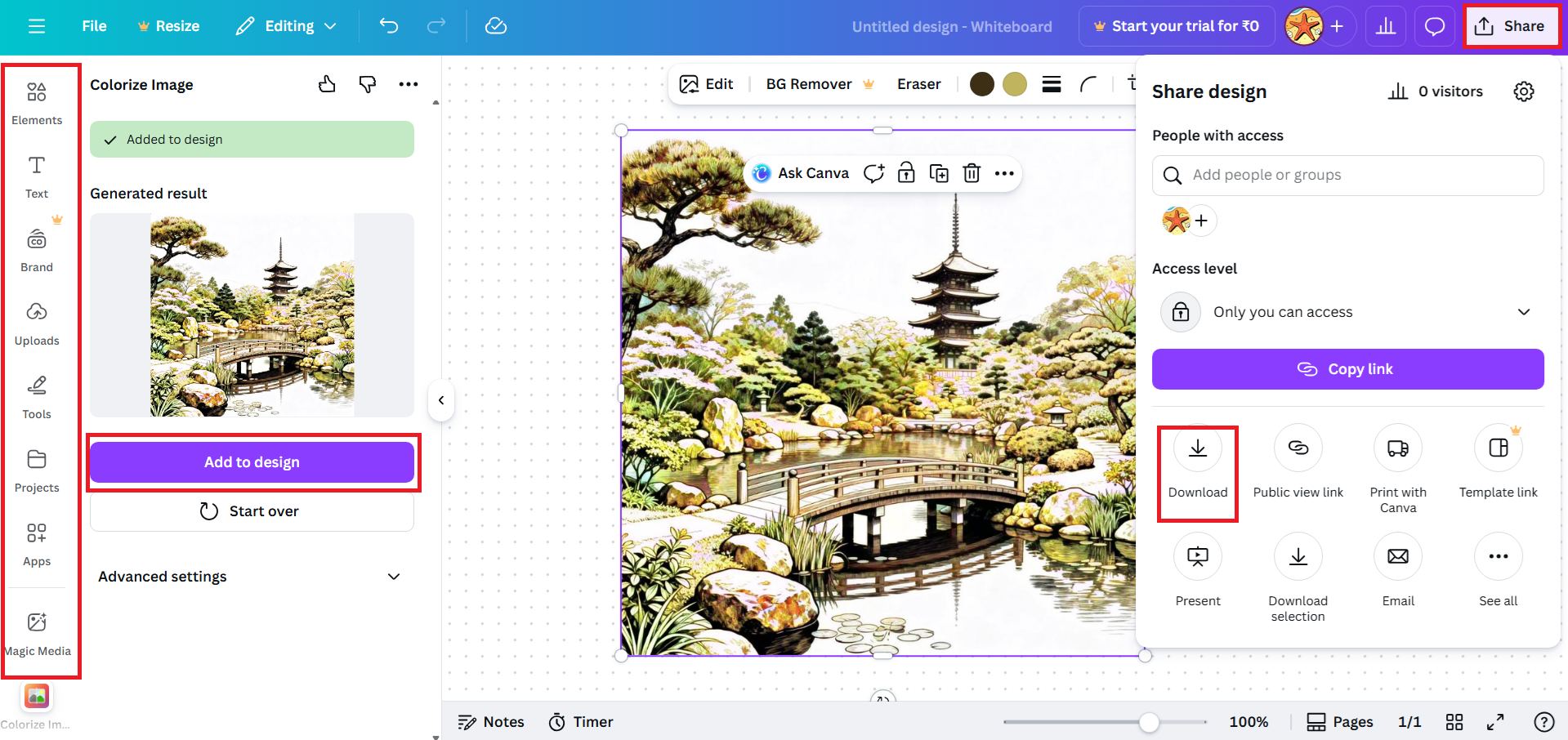
Task: Select the Eraser tool
Action: (x=918, y=83)
